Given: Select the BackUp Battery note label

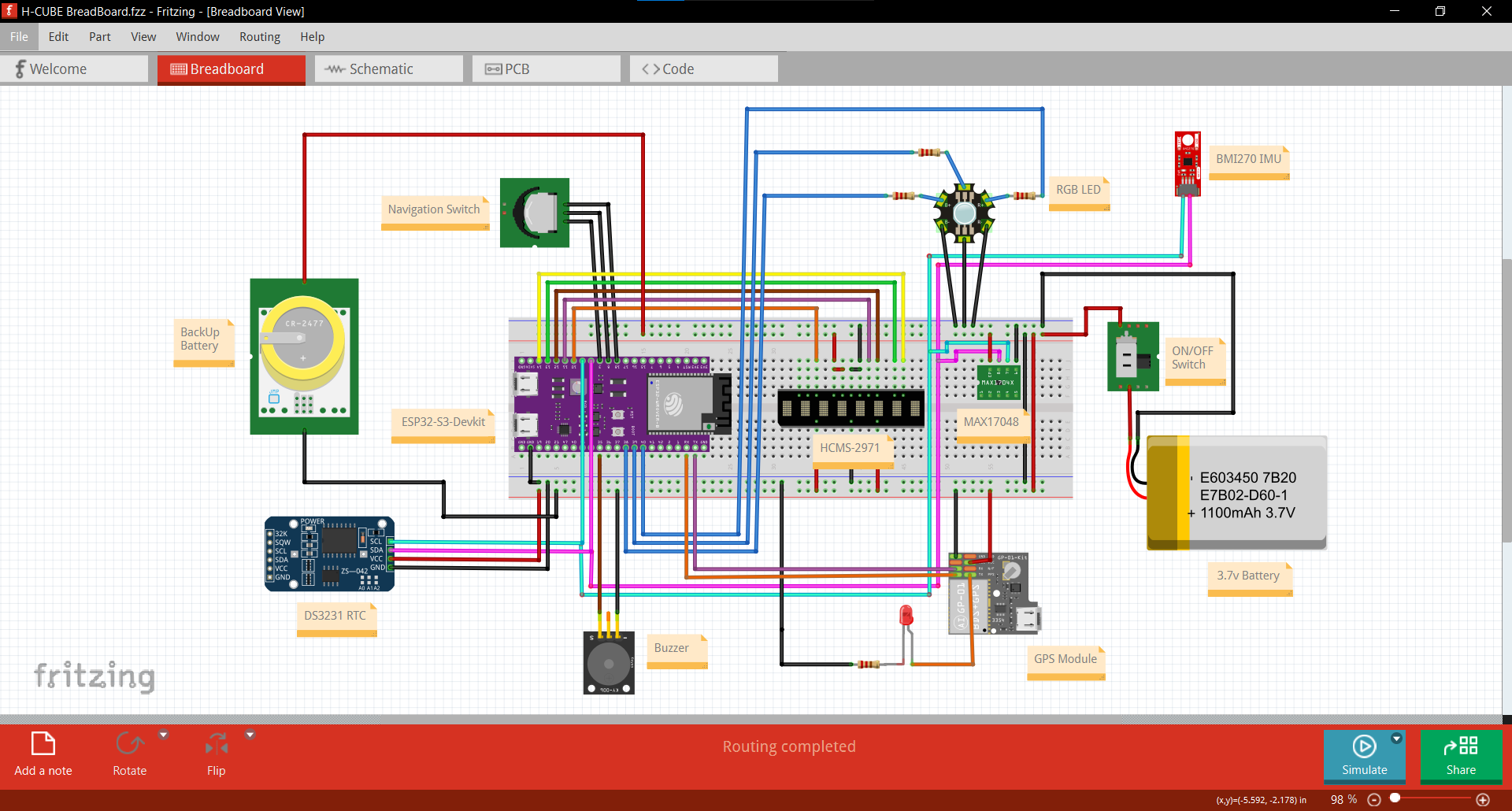Looking at the screenshot, I should coord(204,343).
